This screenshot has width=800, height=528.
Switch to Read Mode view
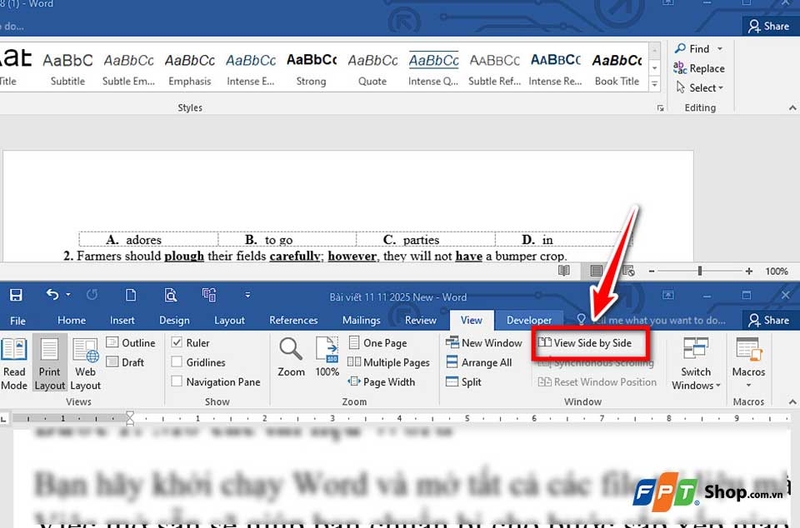pyautogui.click(x=14, y=364)
